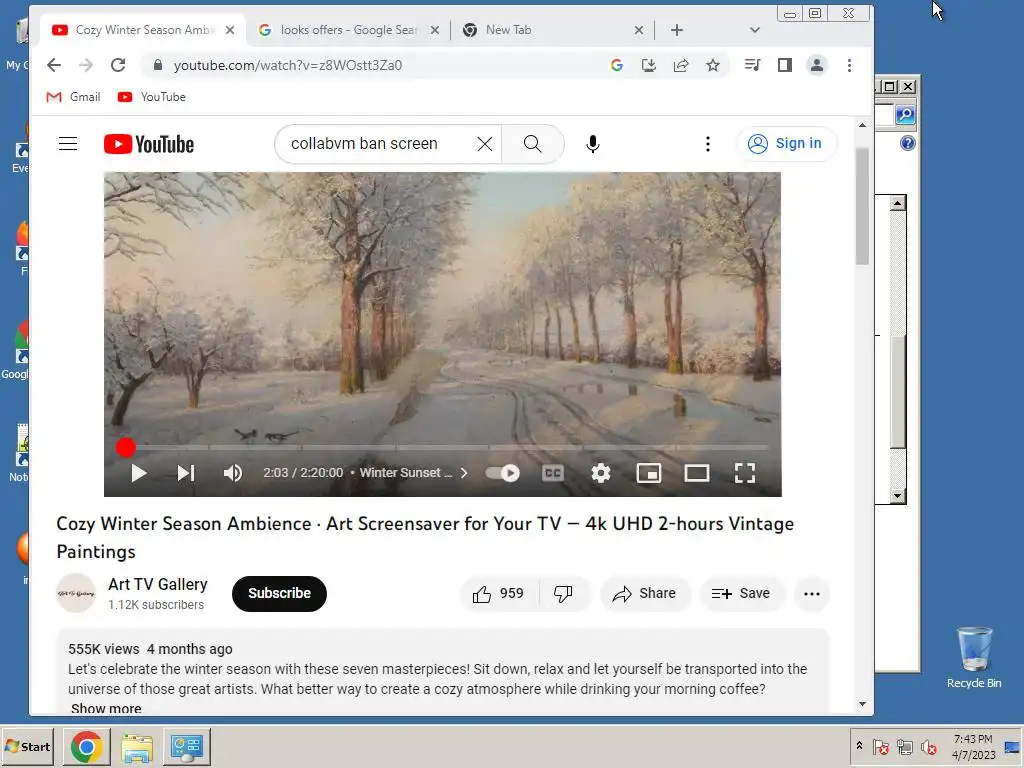Screen dimensions: 1024x768
Task: Mute the video volume
Action: [x=232, y=473]
